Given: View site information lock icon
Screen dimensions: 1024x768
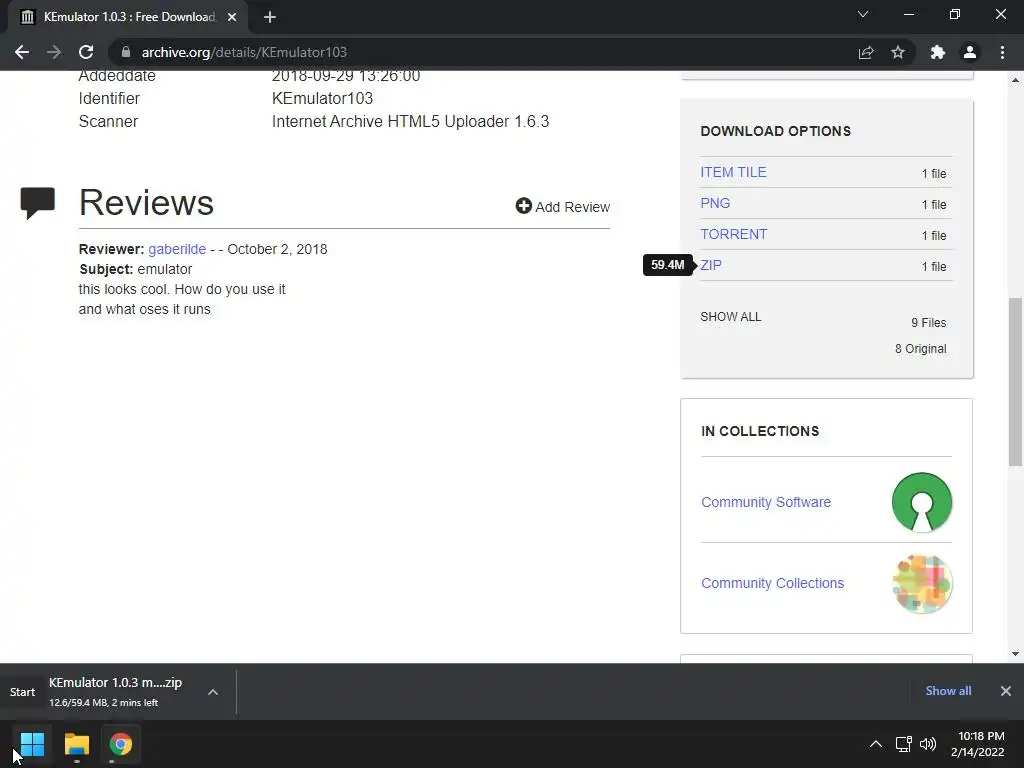Looking at the screenshot, I should pos(126,52).
